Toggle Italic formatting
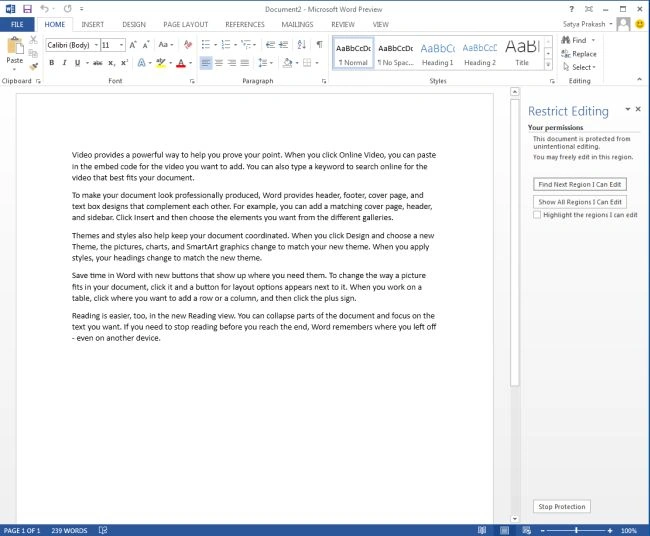Image resolution: width=650 pixels, height=536 pixels. pos(64,63)
